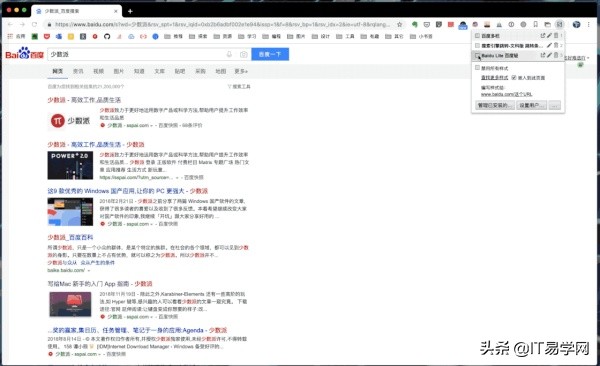Switch to the 地图 search tab
This screenshot has width=600, height=366.
pyautogui.click(x=221, y=71)
